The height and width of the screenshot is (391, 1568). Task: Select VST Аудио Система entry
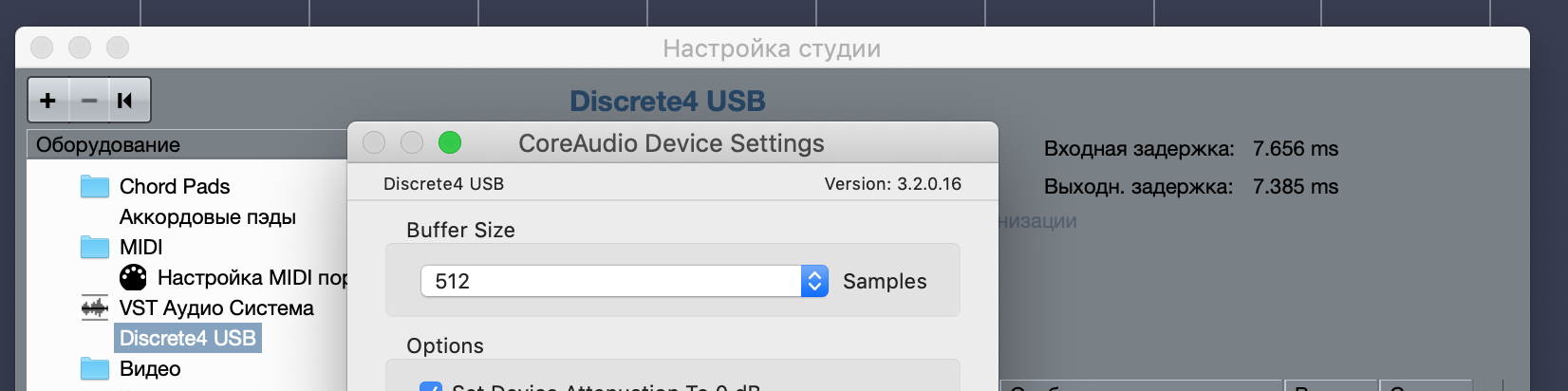216,307
